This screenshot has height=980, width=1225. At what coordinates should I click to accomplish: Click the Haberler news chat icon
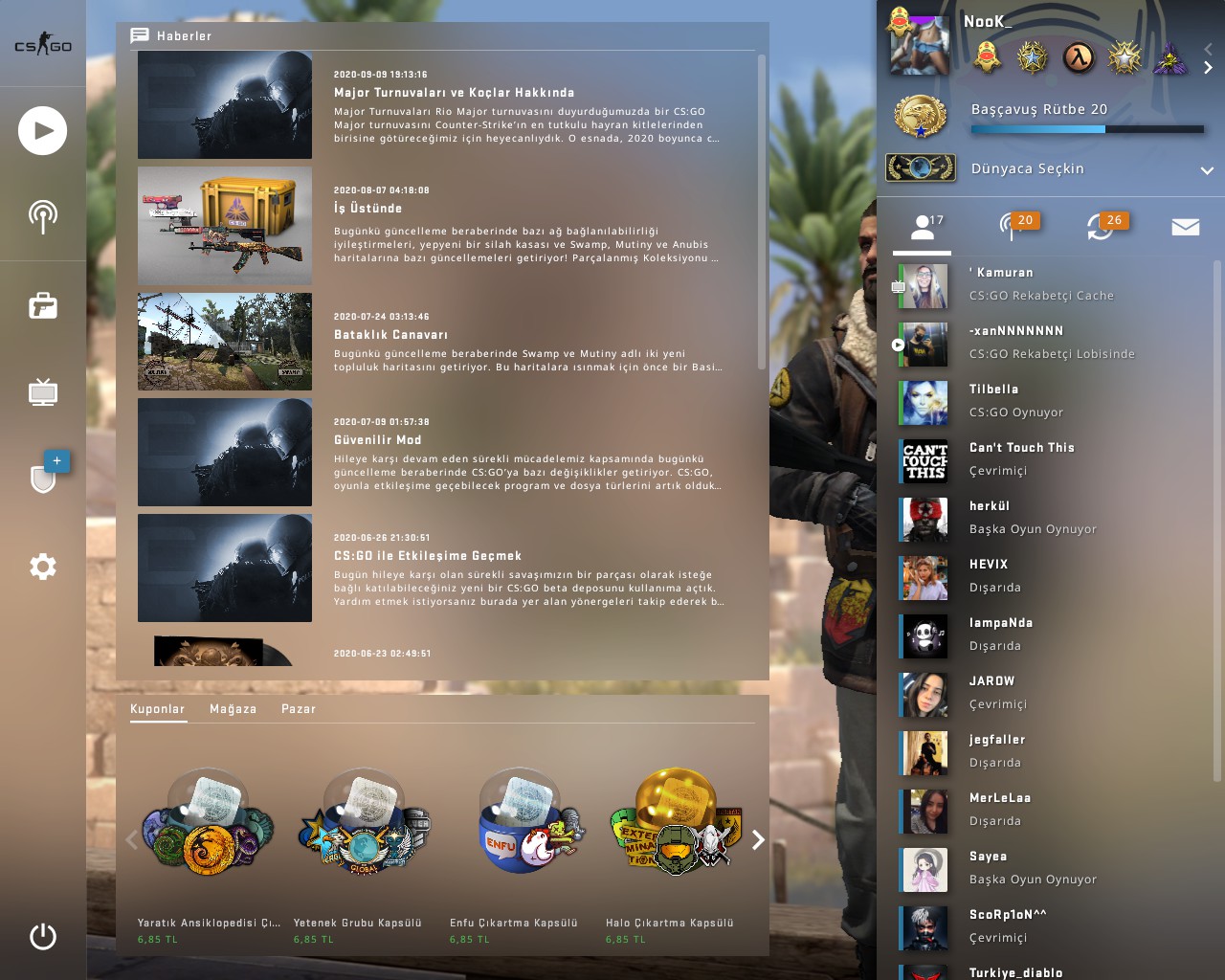click(x=140, y=35)
